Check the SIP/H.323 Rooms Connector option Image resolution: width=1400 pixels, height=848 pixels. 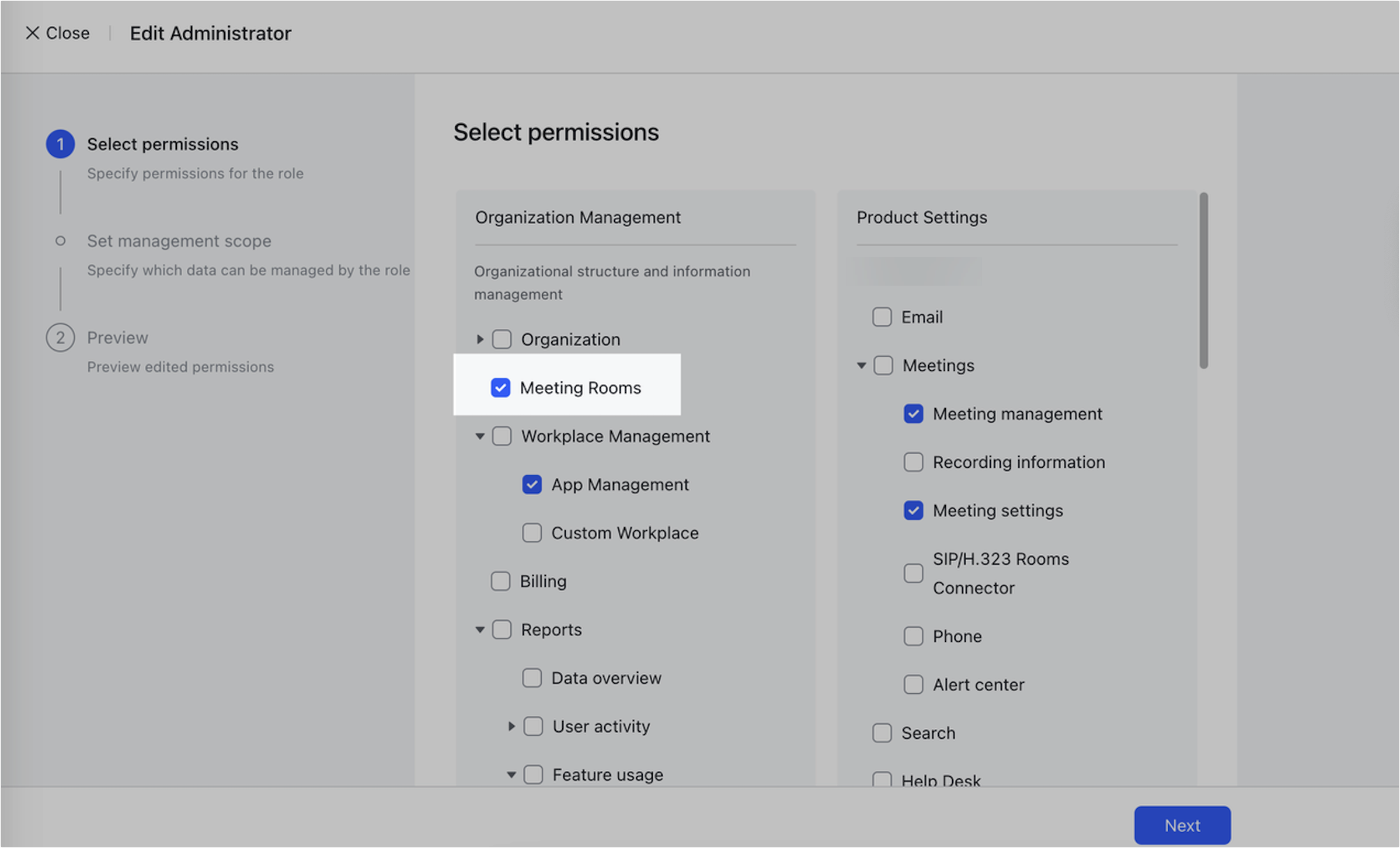[x=913, y=573]
